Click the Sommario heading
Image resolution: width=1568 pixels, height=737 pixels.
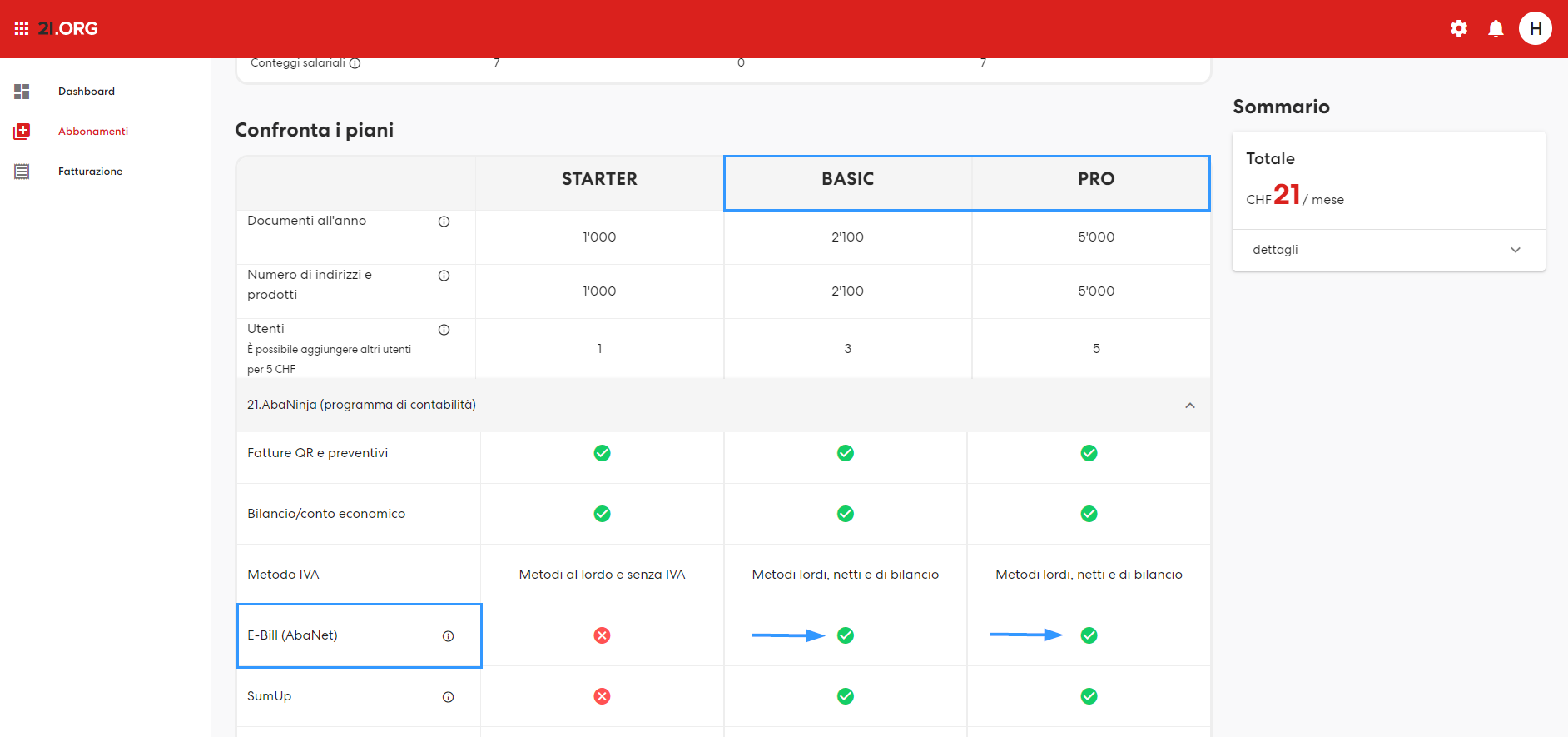click(x=1281, y=107)
